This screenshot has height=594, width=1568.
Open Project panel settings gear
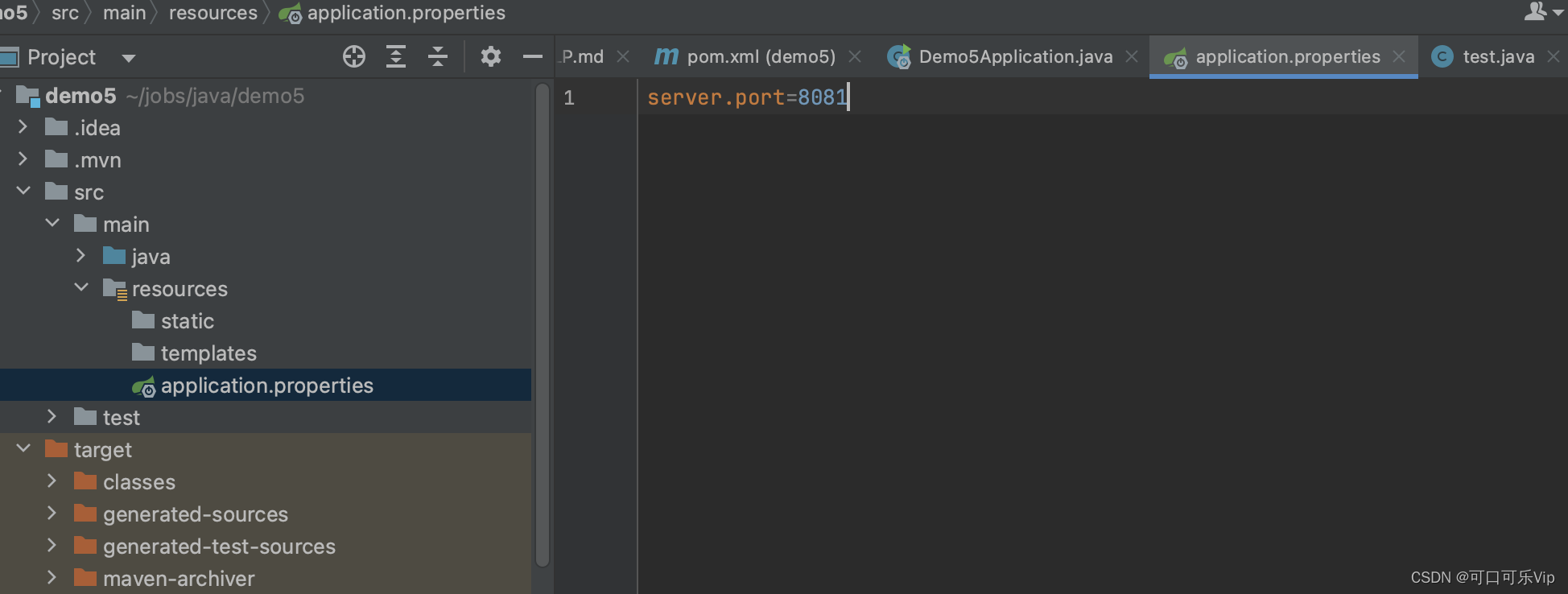tap(491, 56)
